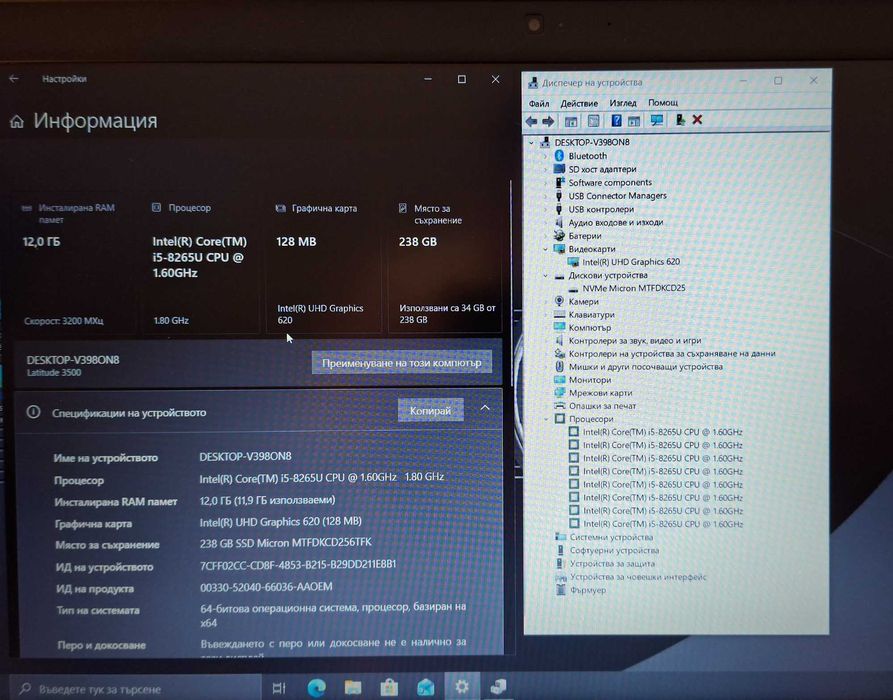893x700 pixels.
Task: Click the home icon beside Информация
Action: [17, 121]
